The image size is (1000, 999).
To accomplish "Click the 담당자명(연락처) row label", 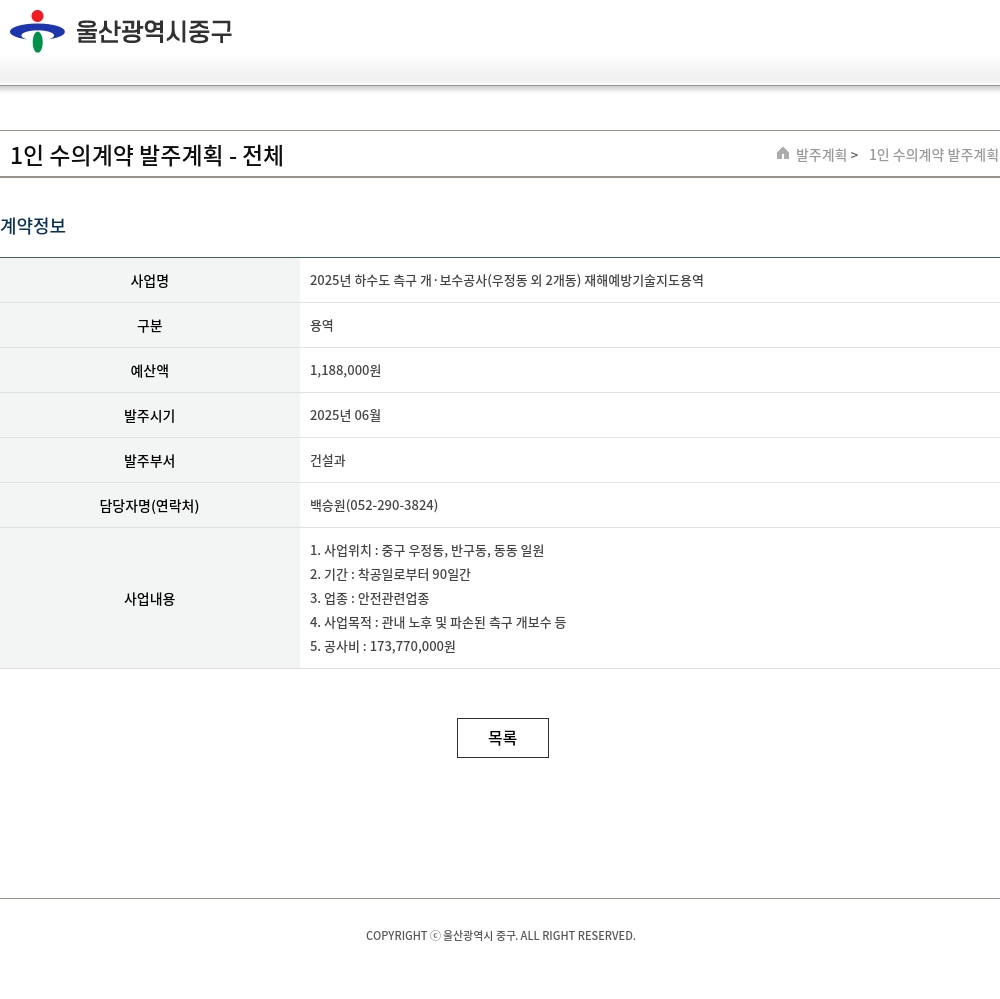I will tap(150, 506).
